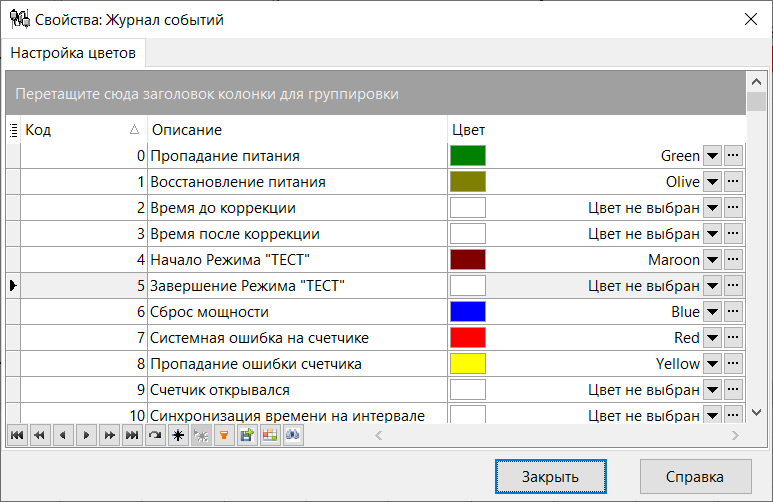The width and height of the screenshot is (773, 502).
Task: Open the Olive color dropdown
Action: click(x=712, y=182)
